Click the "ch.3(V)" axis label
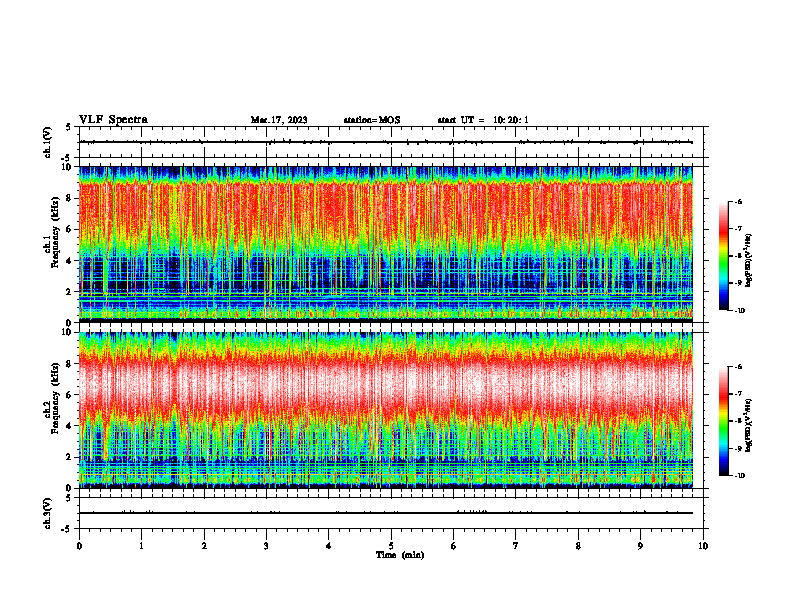792x612 pixels. coord(48,513)
